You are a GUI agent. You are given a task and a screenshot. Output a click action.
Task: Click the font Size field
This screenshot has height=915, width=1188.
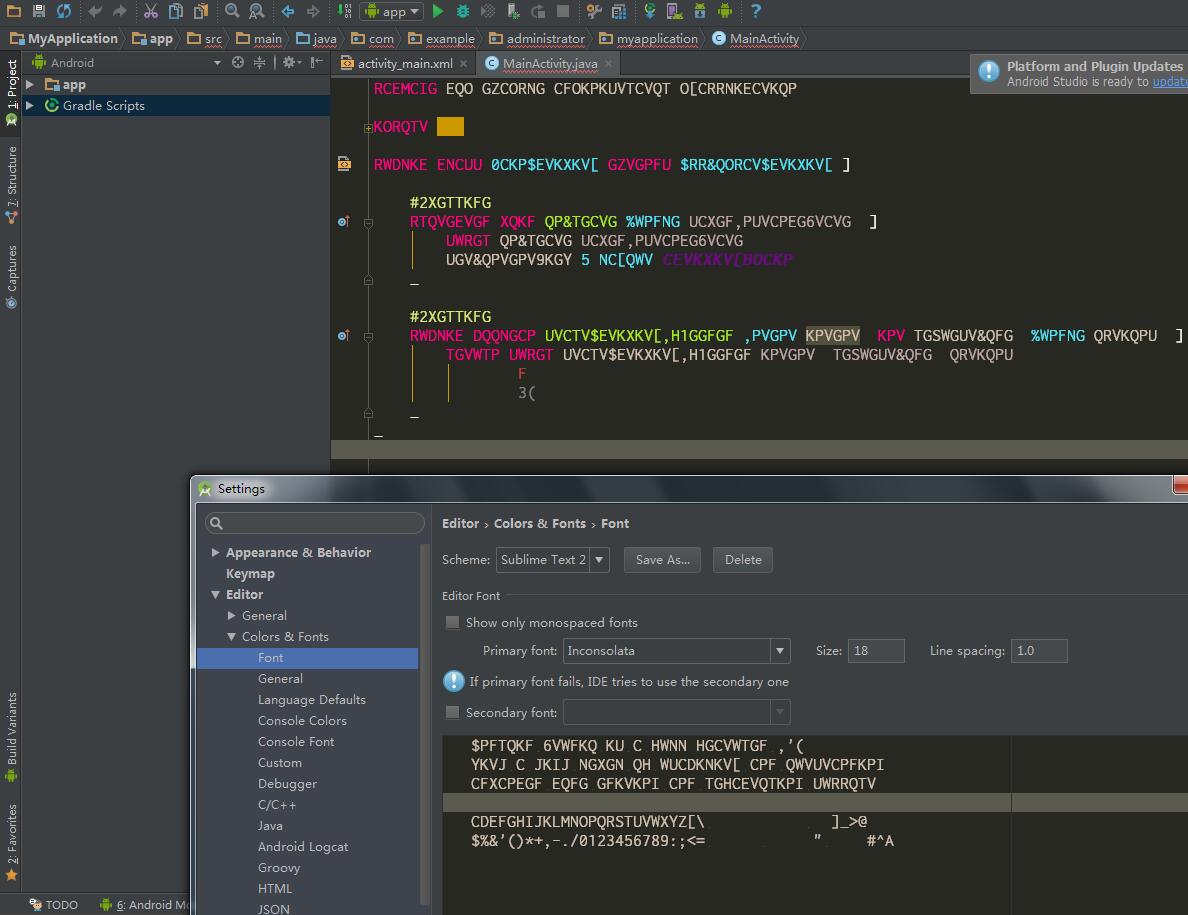click(x=876, y=651)
